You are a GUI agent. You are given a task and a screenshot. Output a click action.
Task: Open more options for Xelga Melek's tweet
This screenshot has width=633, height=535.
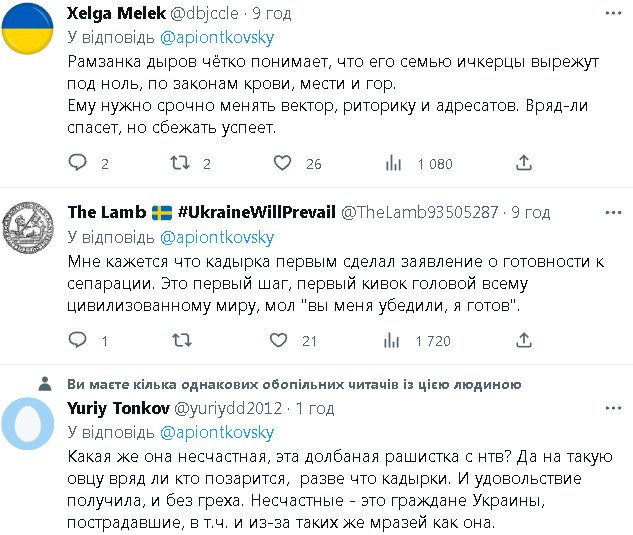(612, 14)
